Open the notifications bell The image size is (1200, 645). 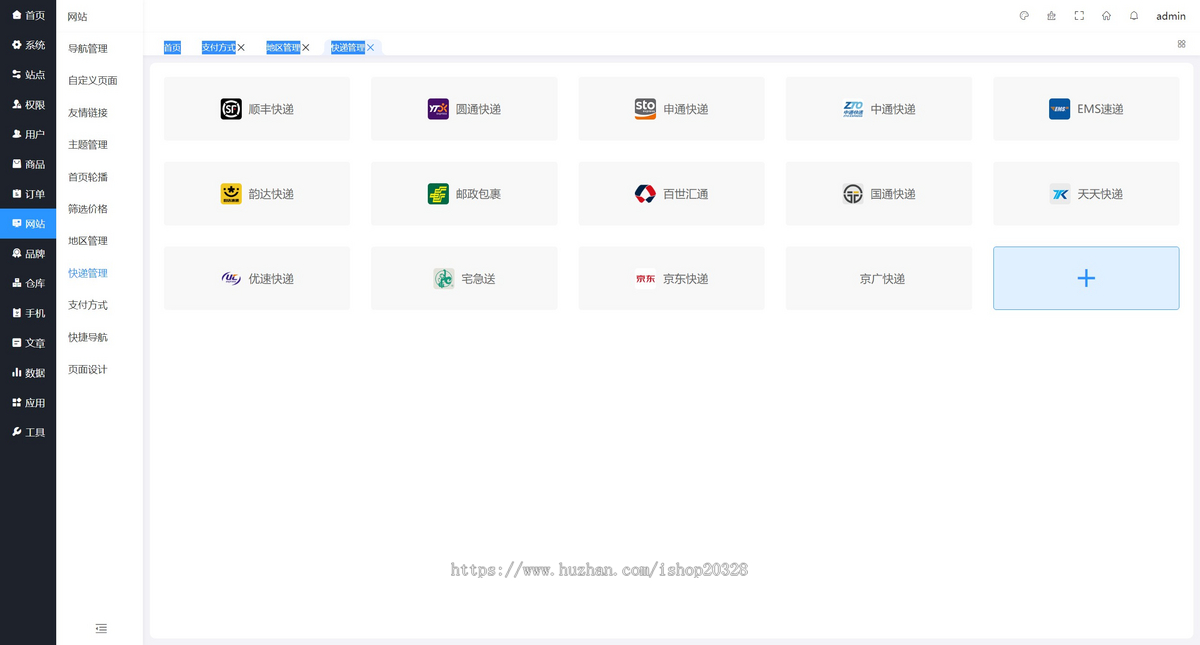pos(1134,16)
